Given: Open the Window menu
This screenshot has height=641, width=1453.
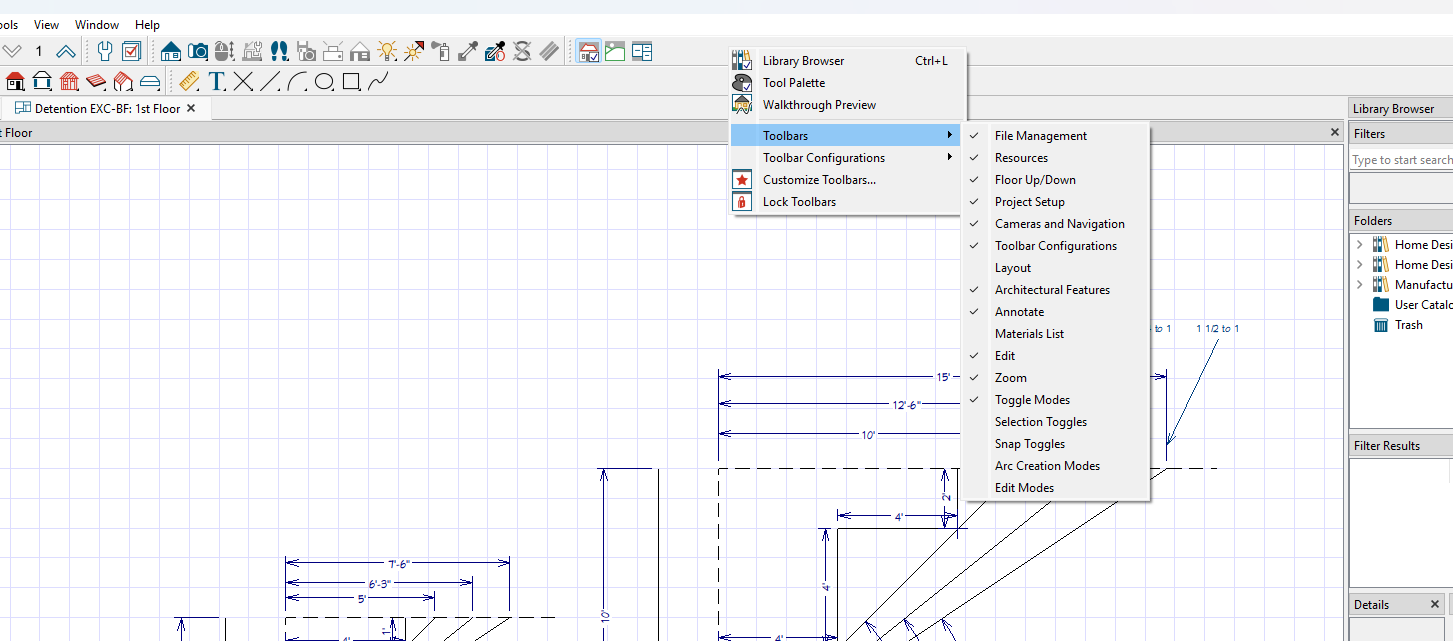Looking at the screenshot, I should click(97, 25).
